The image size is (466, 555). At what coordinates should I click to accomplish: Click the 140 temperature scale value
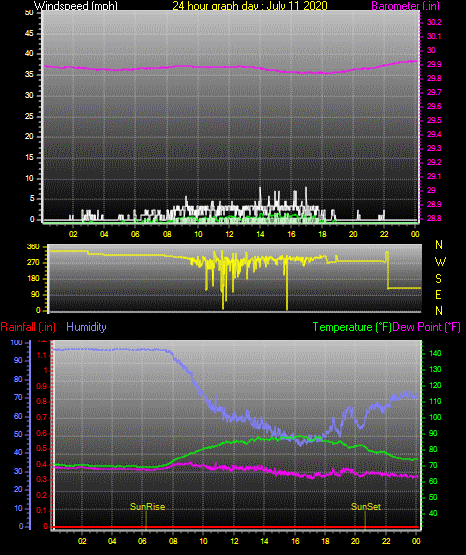(435, 353)
